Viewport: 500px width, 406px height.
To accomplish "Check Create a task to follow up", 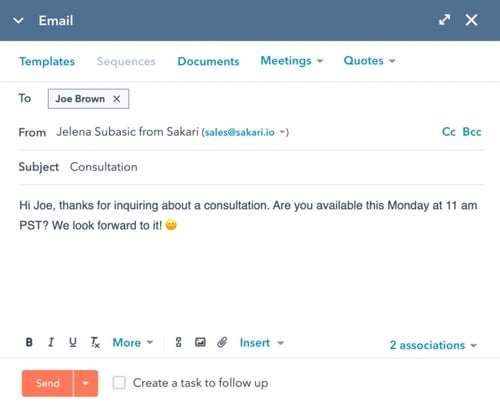I will [x=119, y=383].
